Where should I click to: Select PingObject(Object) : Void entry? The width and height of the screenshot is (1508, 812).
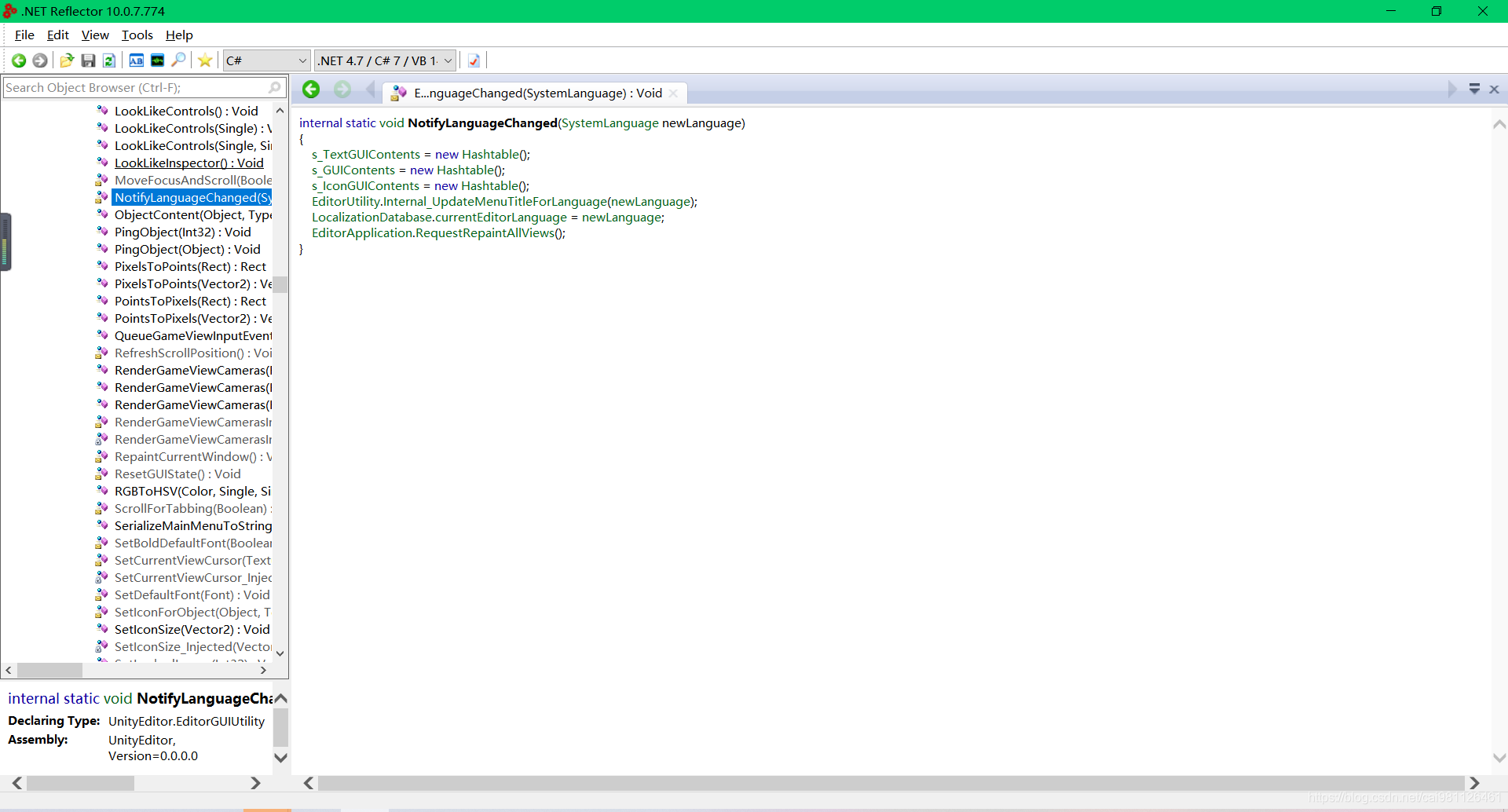187,249
